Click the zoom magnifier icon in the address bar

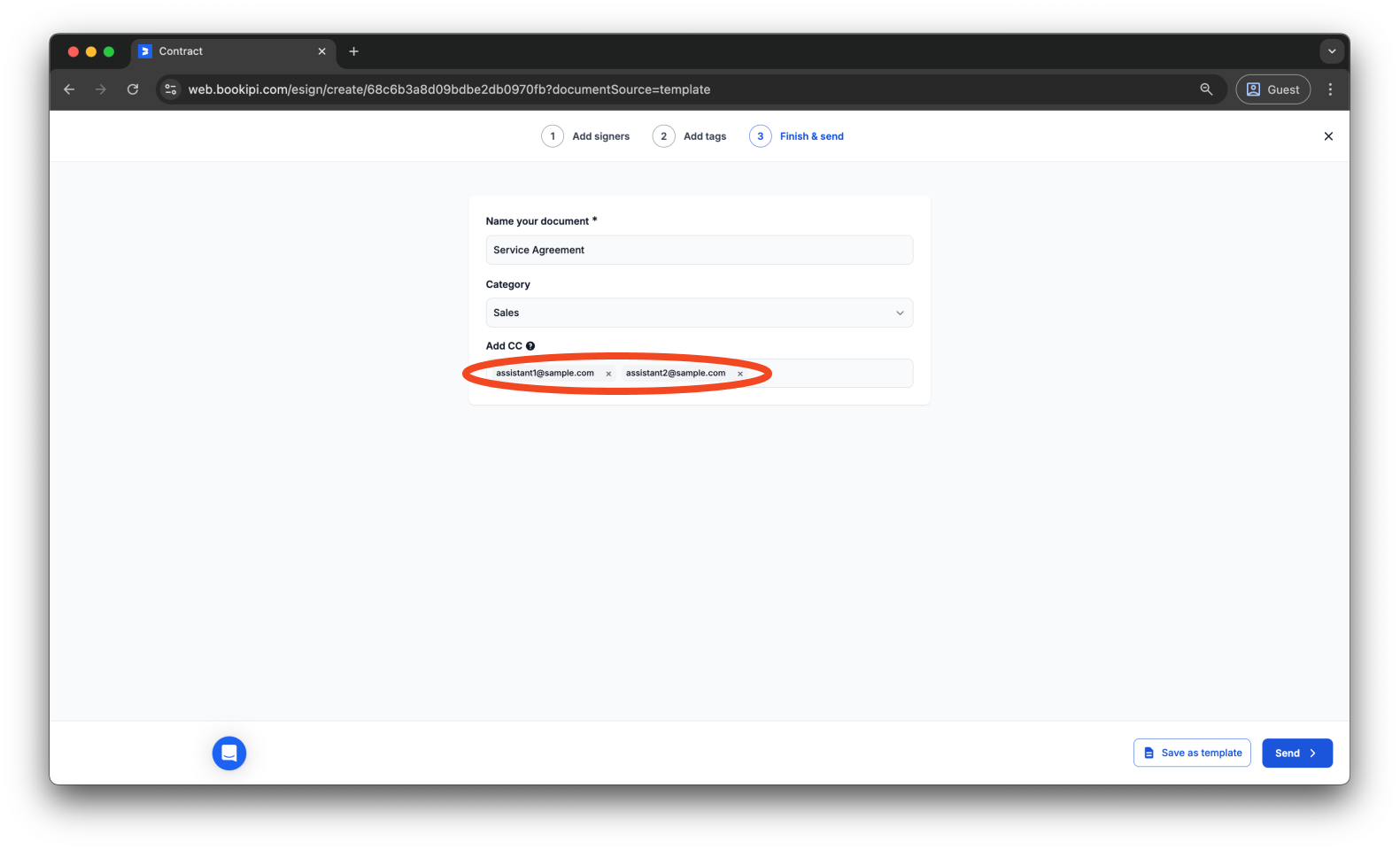(x=1206, y=89)
